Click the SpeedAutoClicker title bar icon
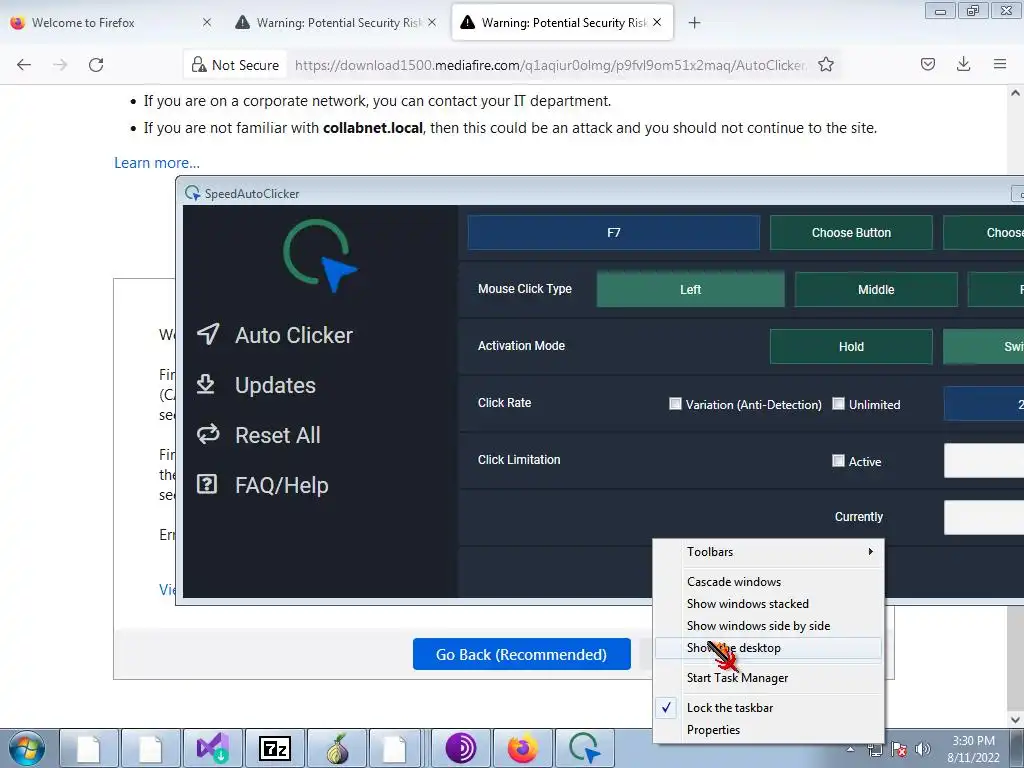The height and width of the screenshot is (768, 1024). (x=193, y=193)
